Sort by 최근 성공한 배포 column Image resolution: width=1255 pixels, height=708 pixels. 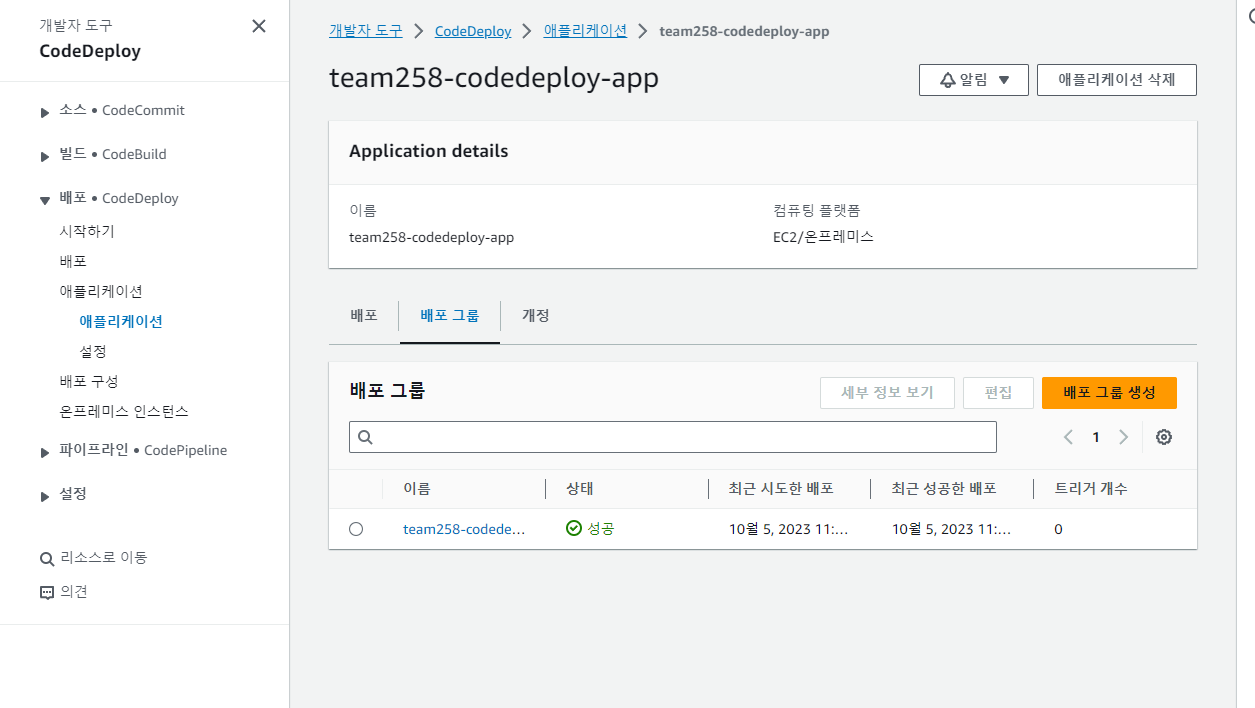[944, 489]
